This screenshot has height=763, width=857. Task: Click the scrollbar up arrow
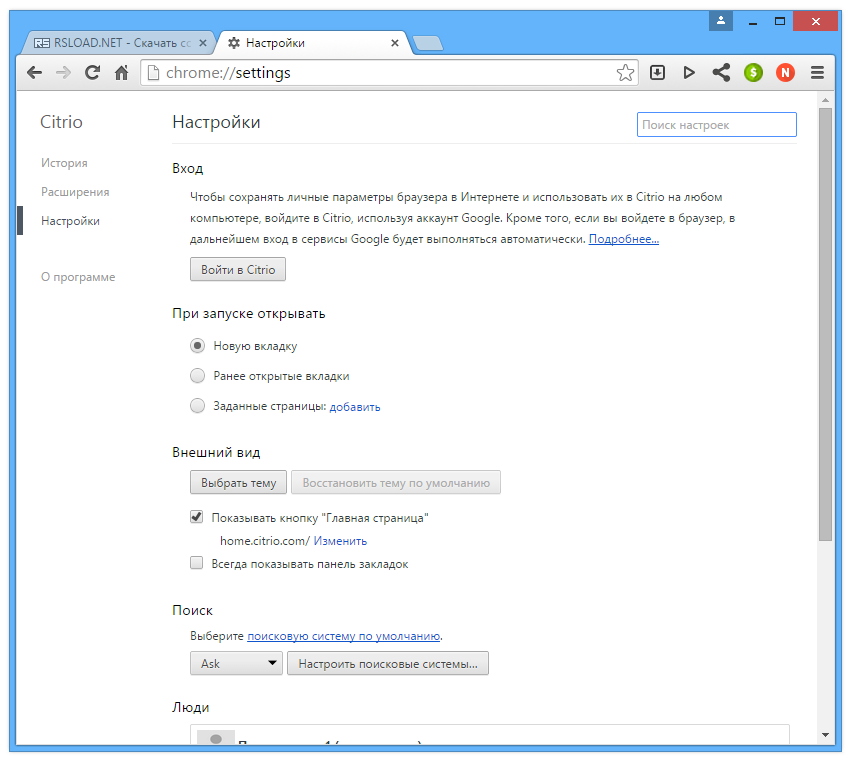coord(825,100)
